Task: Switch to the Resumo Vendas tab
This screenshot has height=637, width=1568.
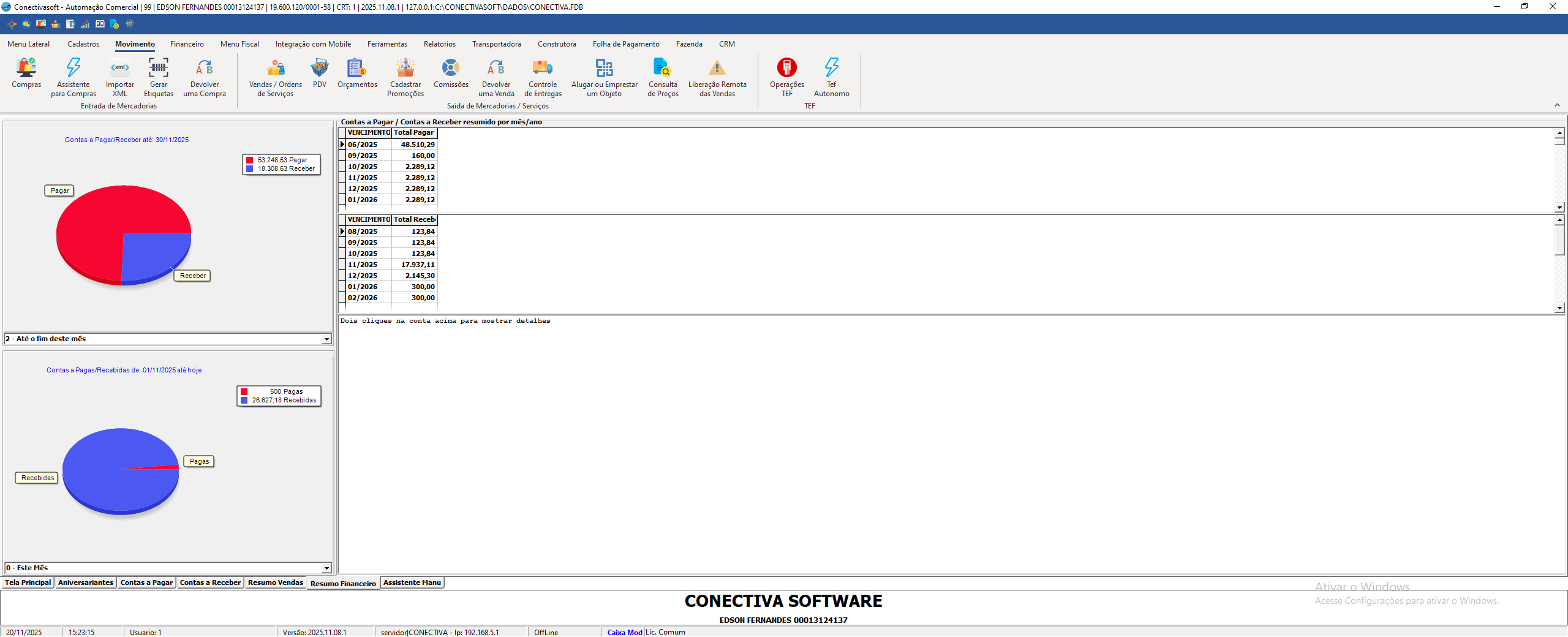Action: (275, 583)
